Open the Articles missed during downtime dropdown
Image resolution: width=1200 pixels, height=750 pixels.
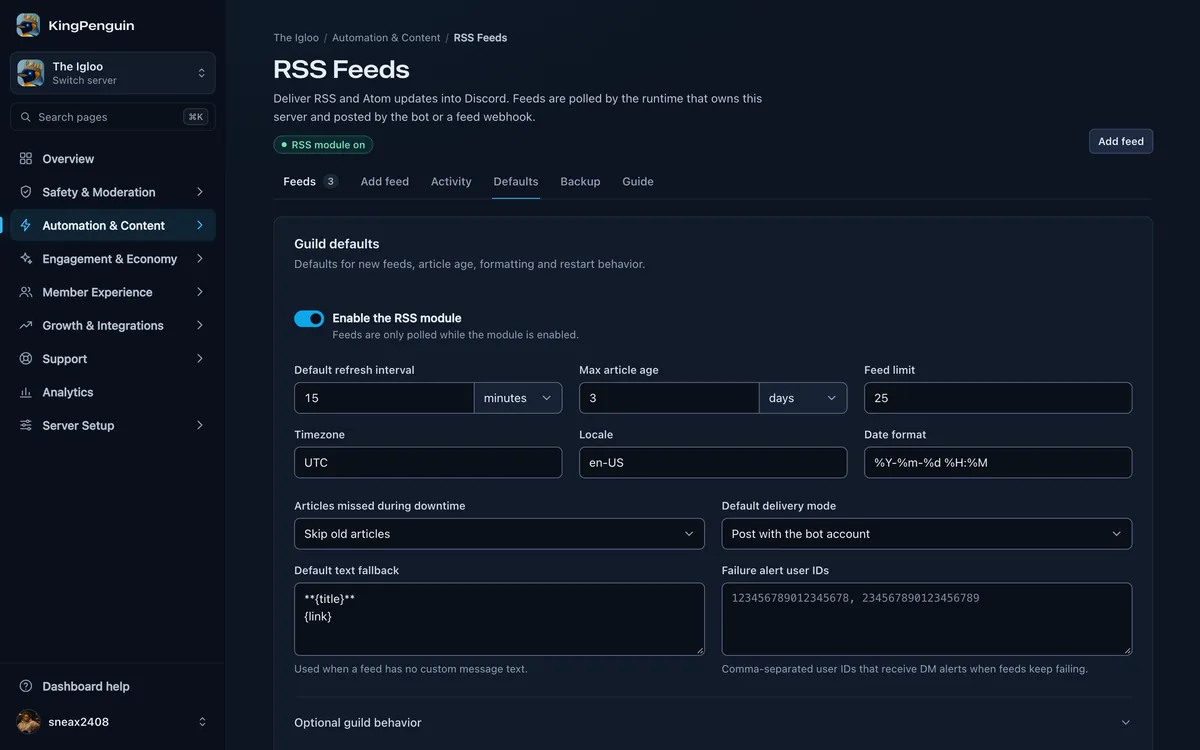(499, 534)
